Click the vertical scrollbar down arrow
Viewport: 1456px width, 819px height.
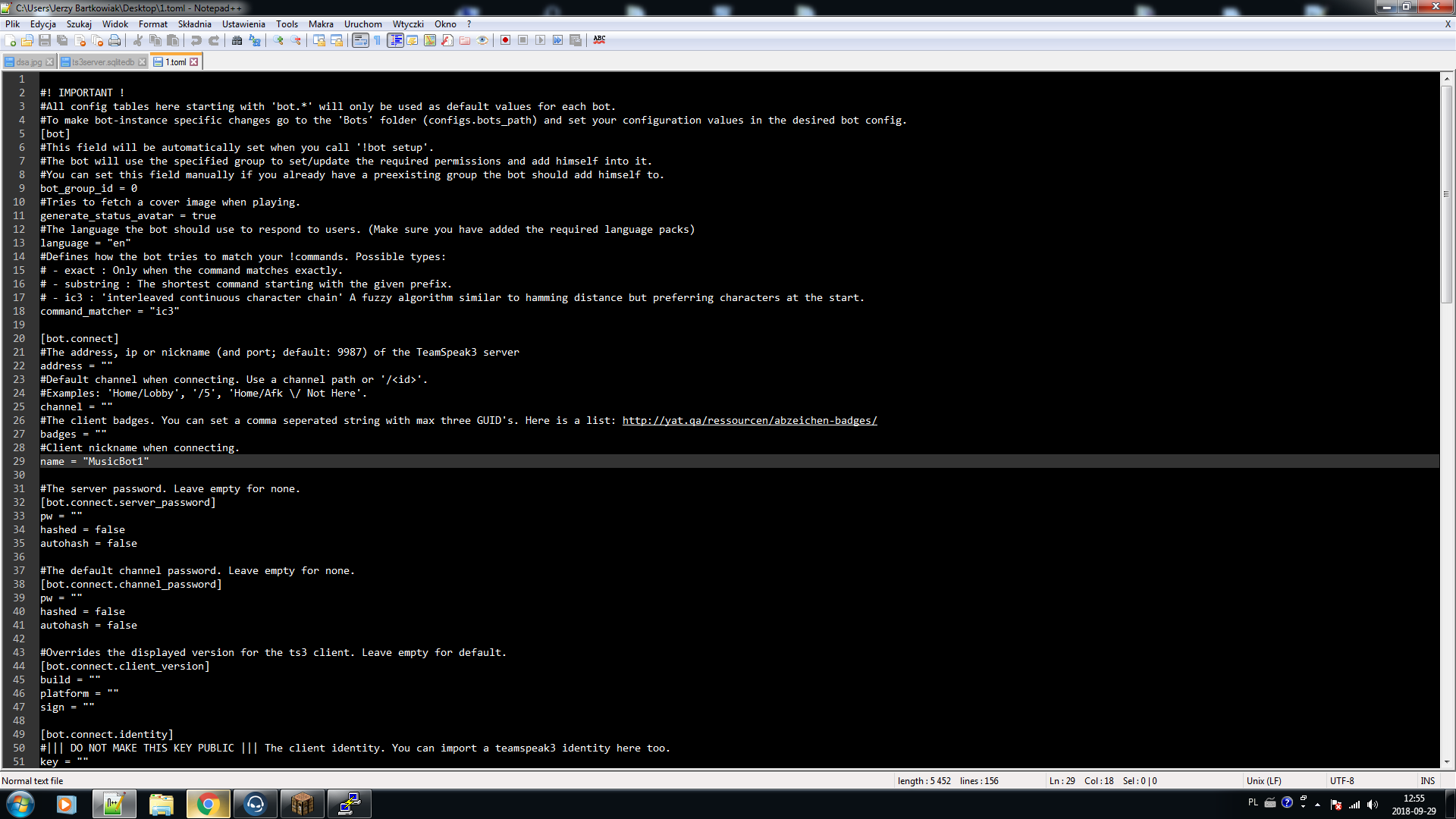coord(1446,761)
